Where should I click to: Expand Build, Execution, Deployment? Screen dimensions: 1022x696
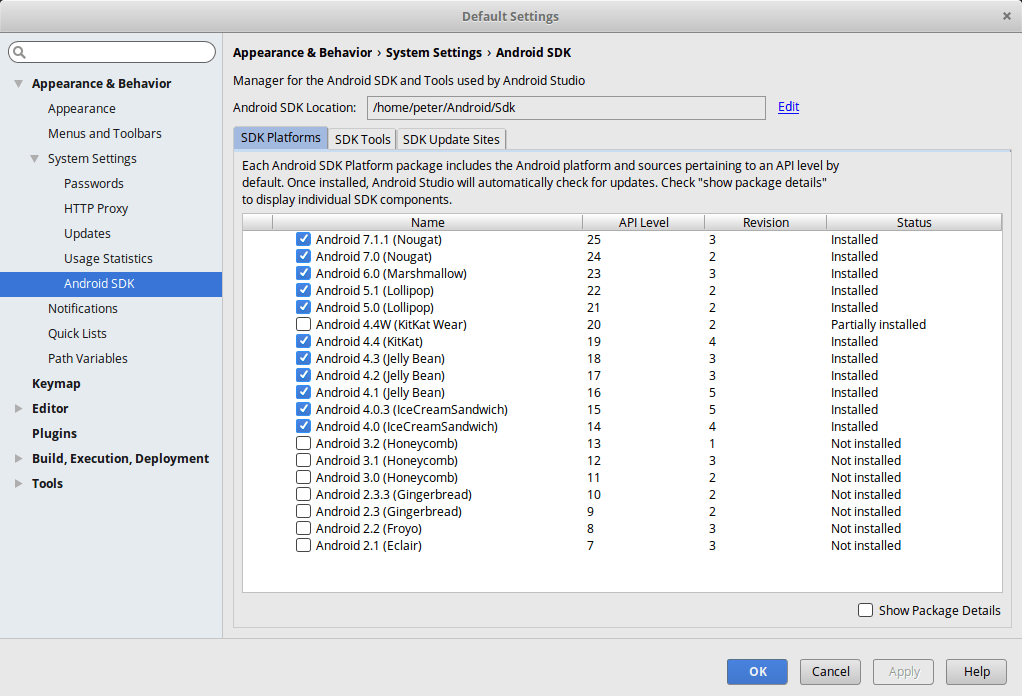pyautogui.click(x=19, y=458)
